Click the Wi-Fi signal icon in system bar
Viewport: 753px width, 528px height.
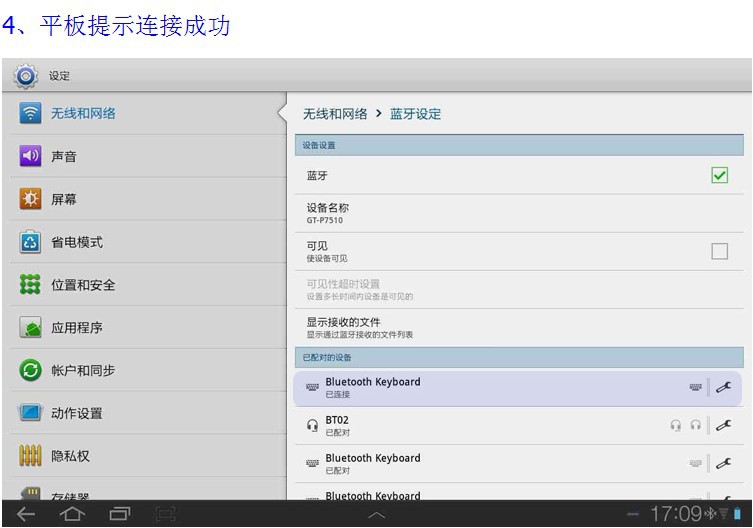point(724,514)
